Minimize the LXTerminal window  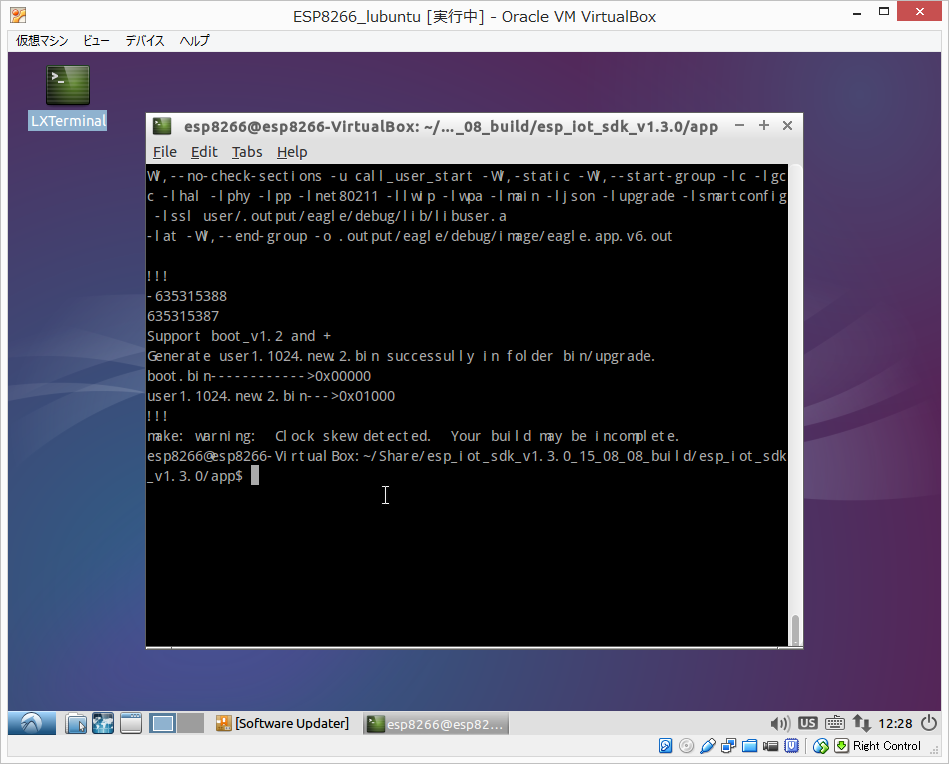(x=740, y=125)
